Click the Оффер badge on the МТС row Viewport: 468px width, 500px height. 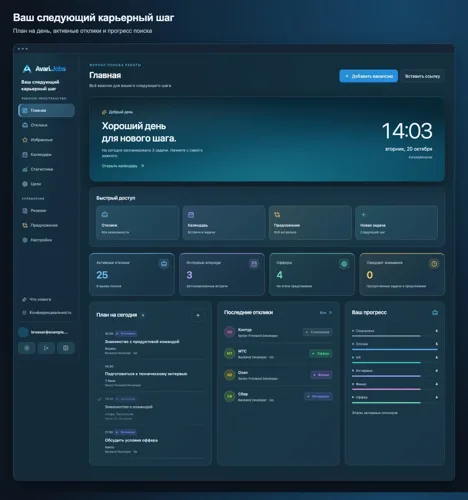coord(321,353)
